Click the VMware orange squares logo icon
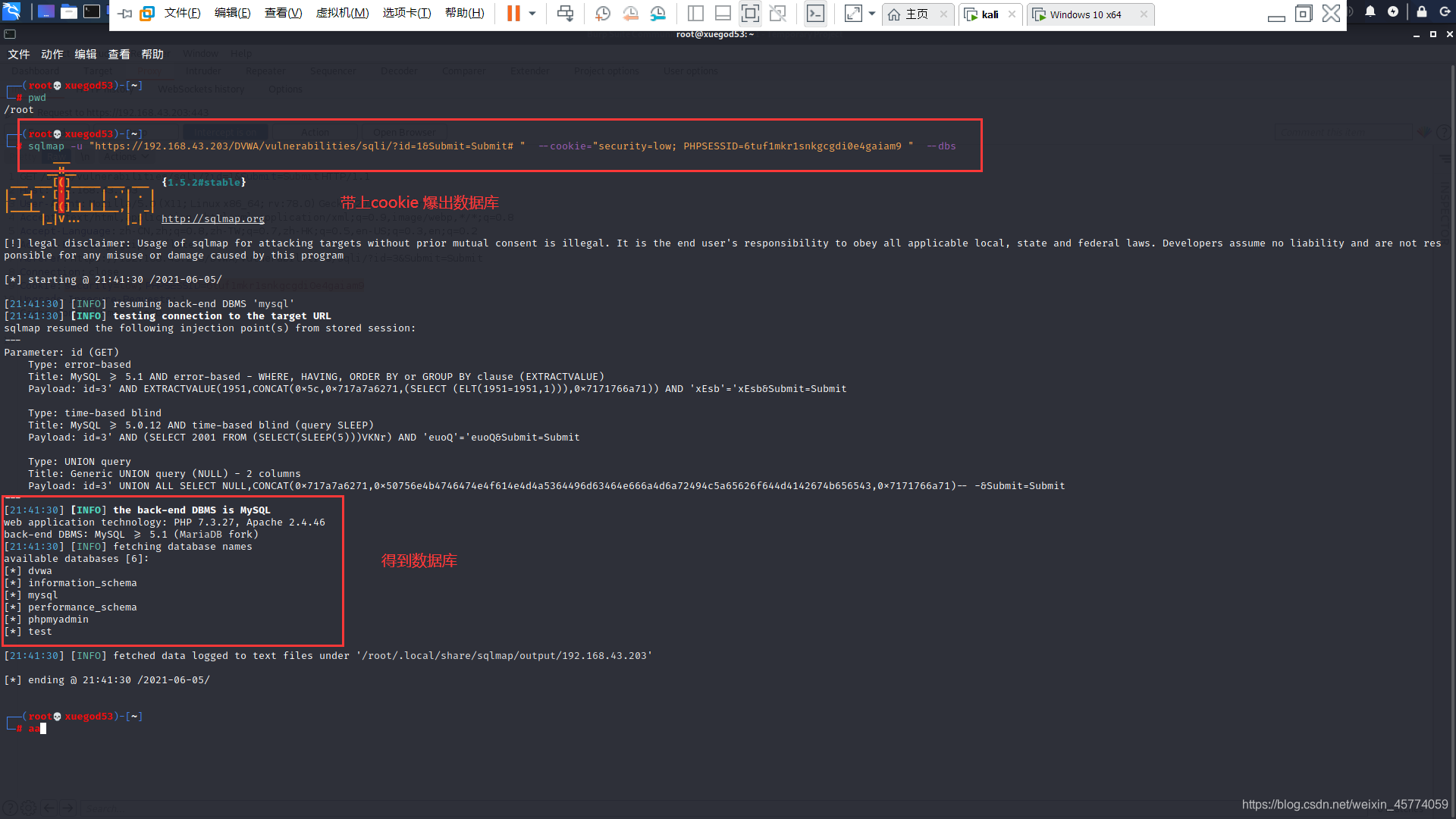 [x=148, y=14]
